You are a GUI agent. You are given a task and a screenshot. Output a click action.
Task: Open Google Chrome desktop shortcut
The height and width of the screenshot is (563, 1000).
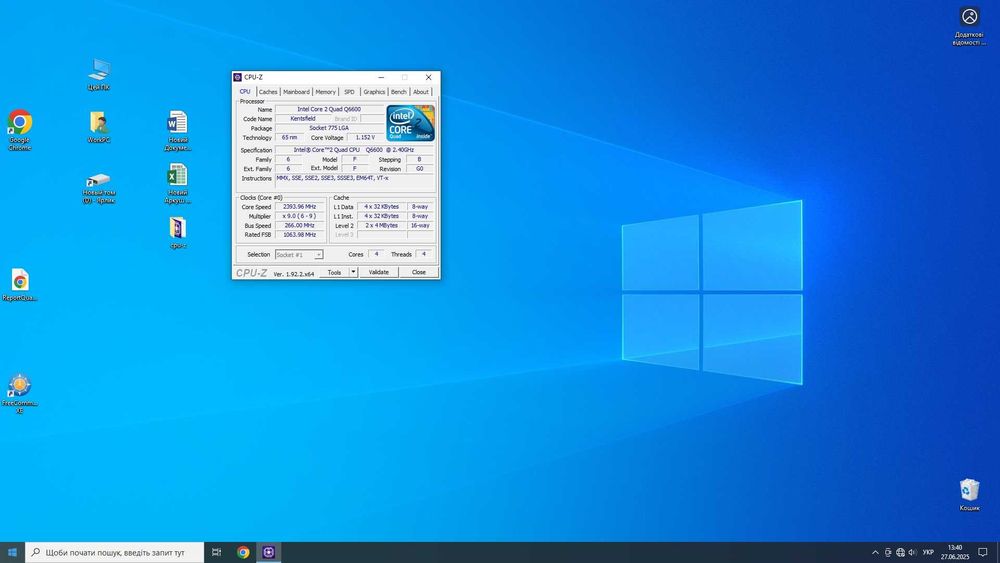19,124
